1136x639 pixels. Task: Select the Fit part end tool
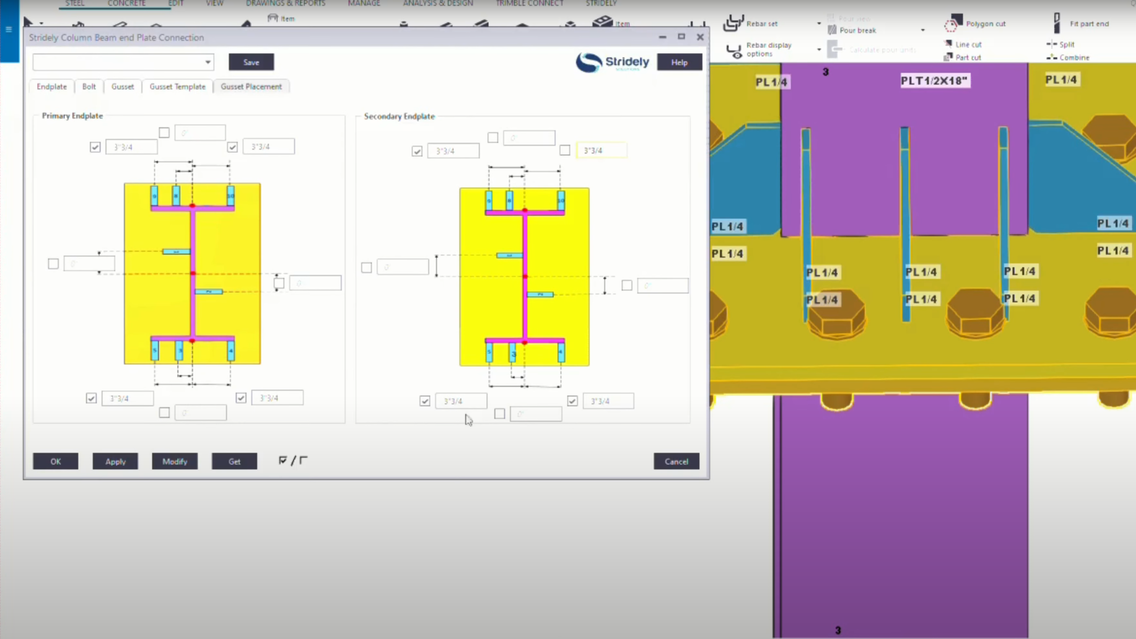tap(1090, 23)
